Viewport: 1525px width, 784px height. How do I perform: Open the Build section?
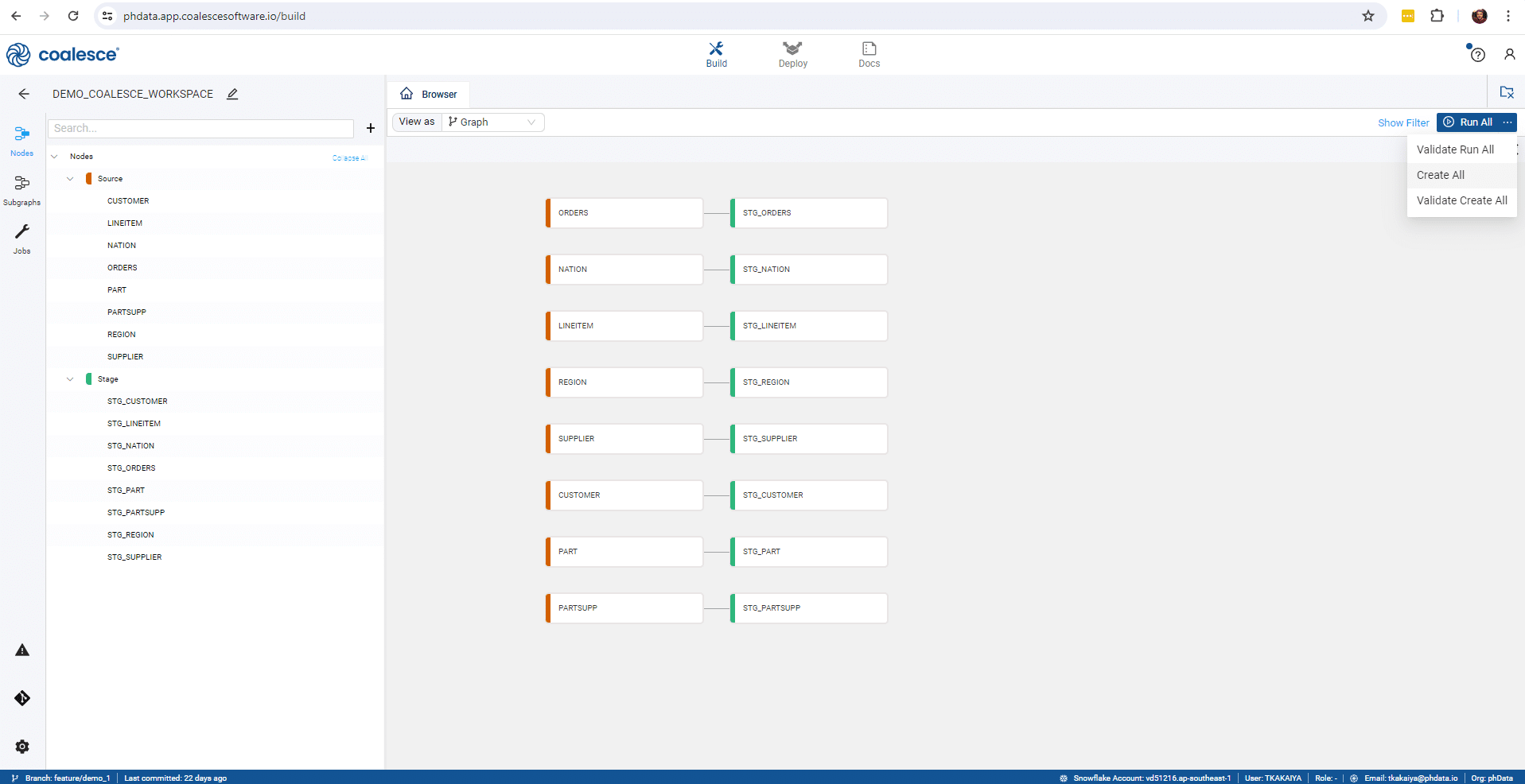(x=716, y=54)
